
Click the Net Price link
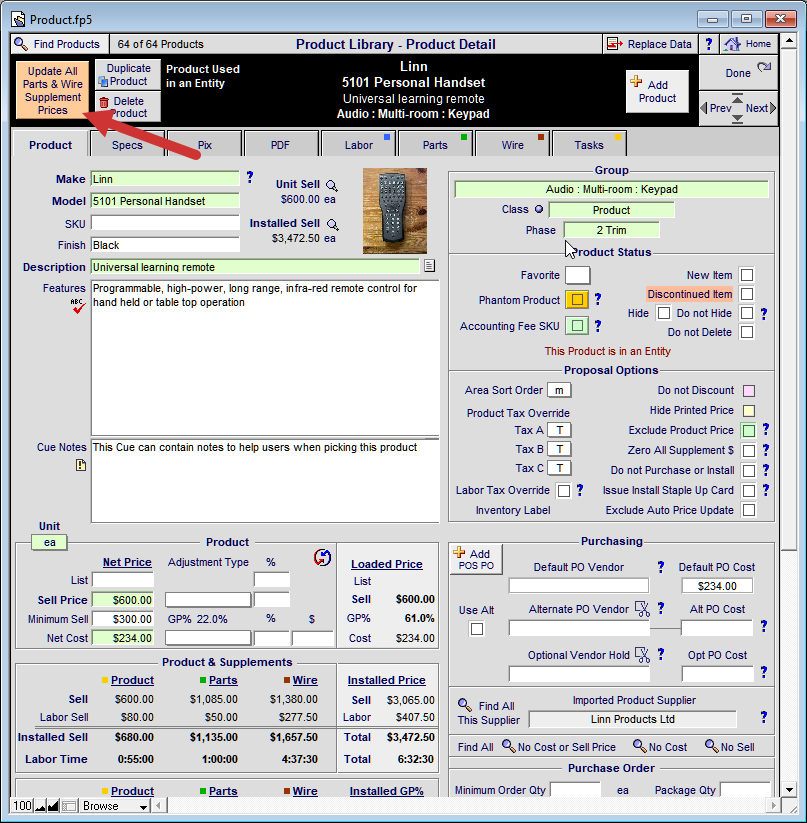127,562
